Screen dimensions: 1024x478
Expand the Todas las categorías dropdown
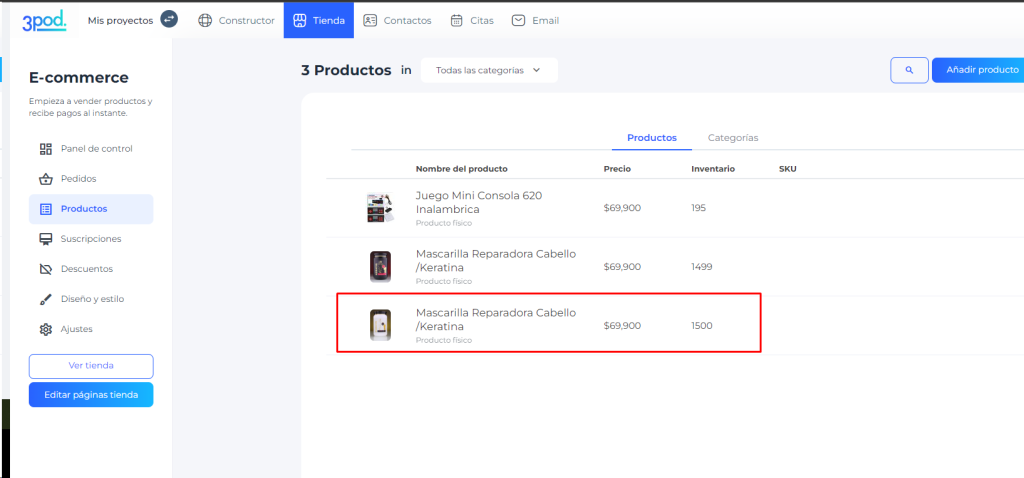tap(489, 70)
